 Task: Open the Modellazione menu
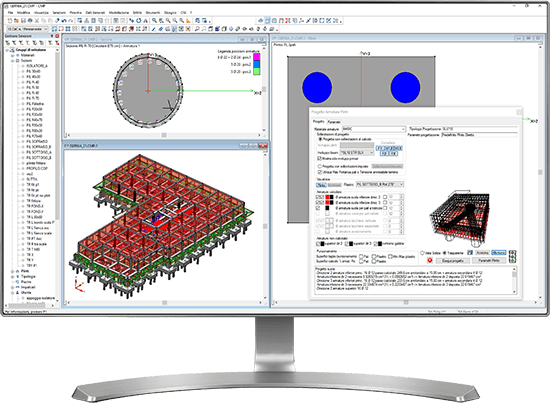point(119,13)
